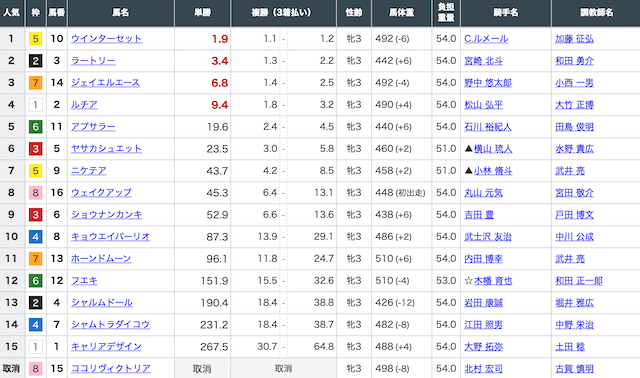Click the 騎手名 column header
Viewport: 640px width, 378px height.
(x=506, y=13)
